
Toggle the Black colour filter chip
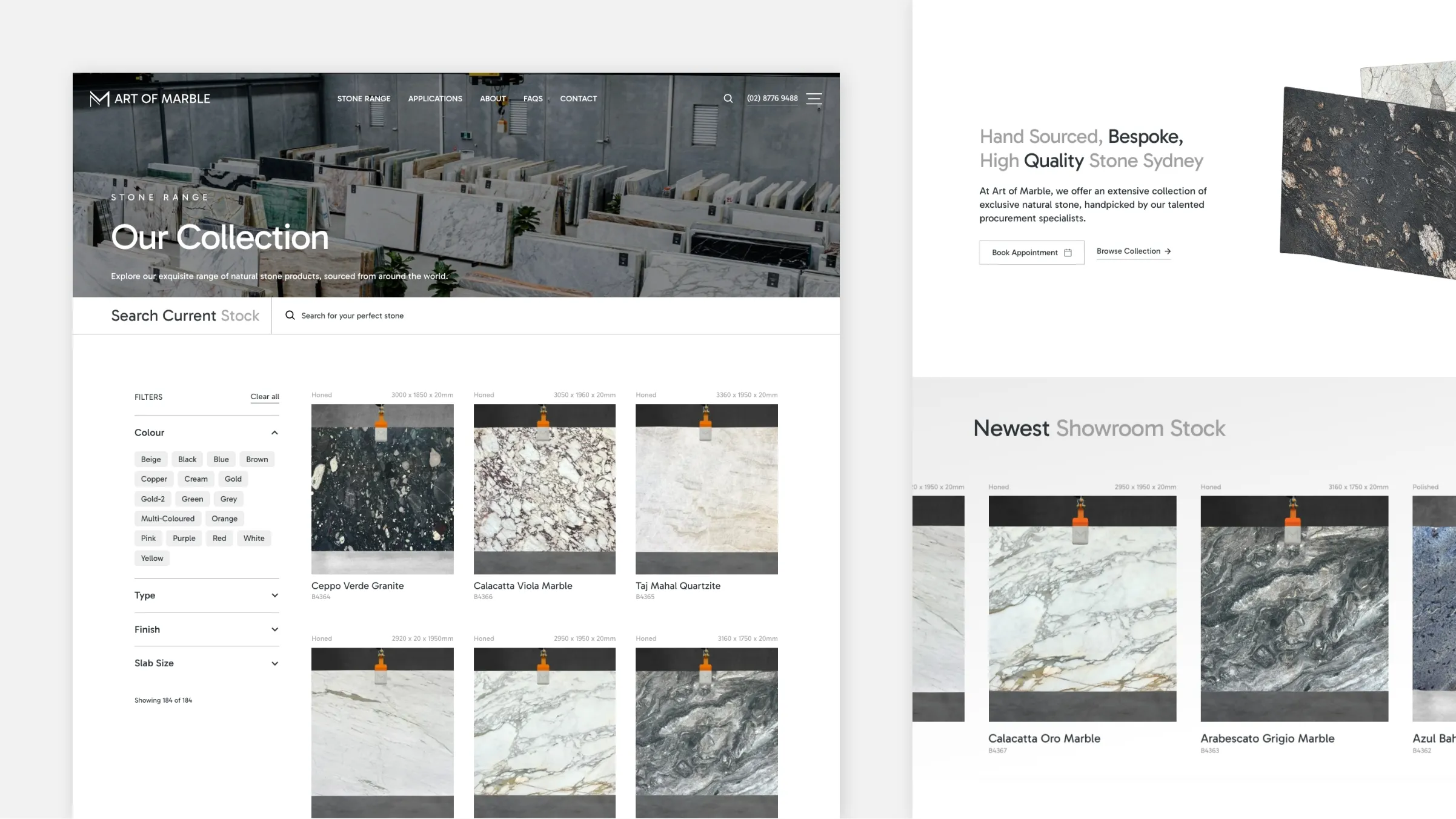click(187, 459)
